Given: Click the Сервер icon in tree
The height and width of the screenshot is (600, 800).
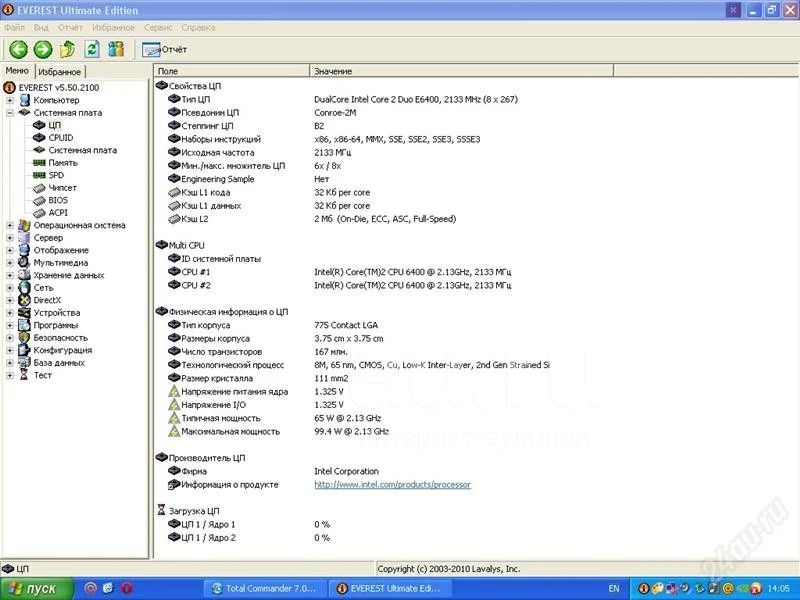Looking at the screenshot, I should 24,238.
